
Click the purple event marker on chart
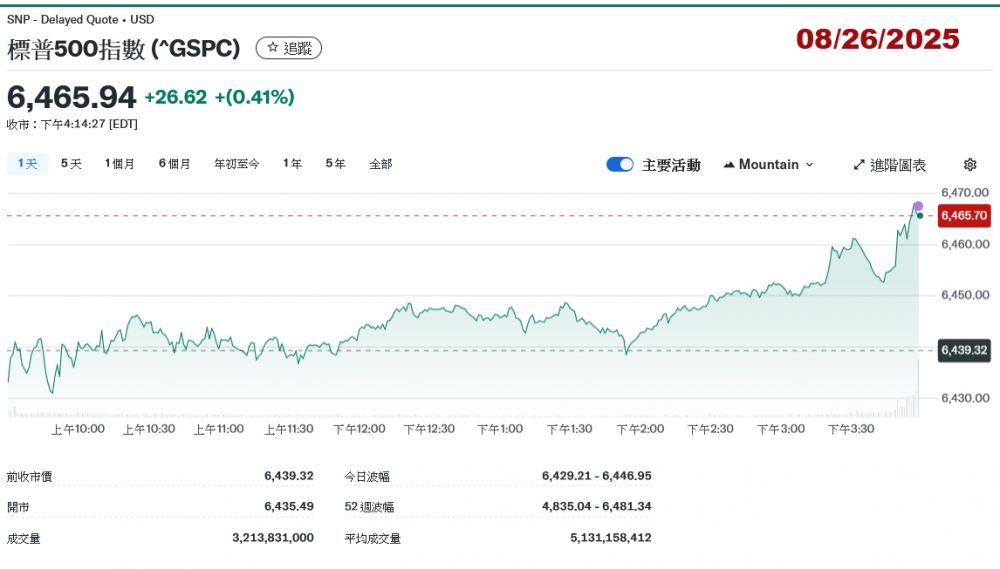pos(918,206)
